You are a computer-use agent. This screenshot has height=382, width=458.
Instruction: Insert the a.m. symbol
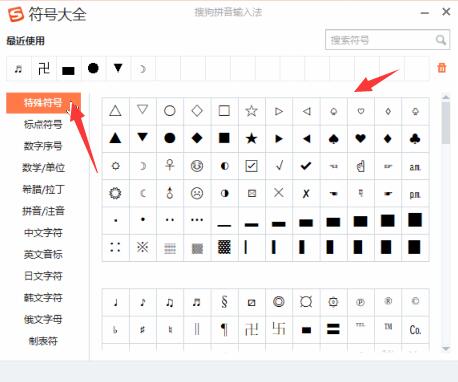click(415, 166)
